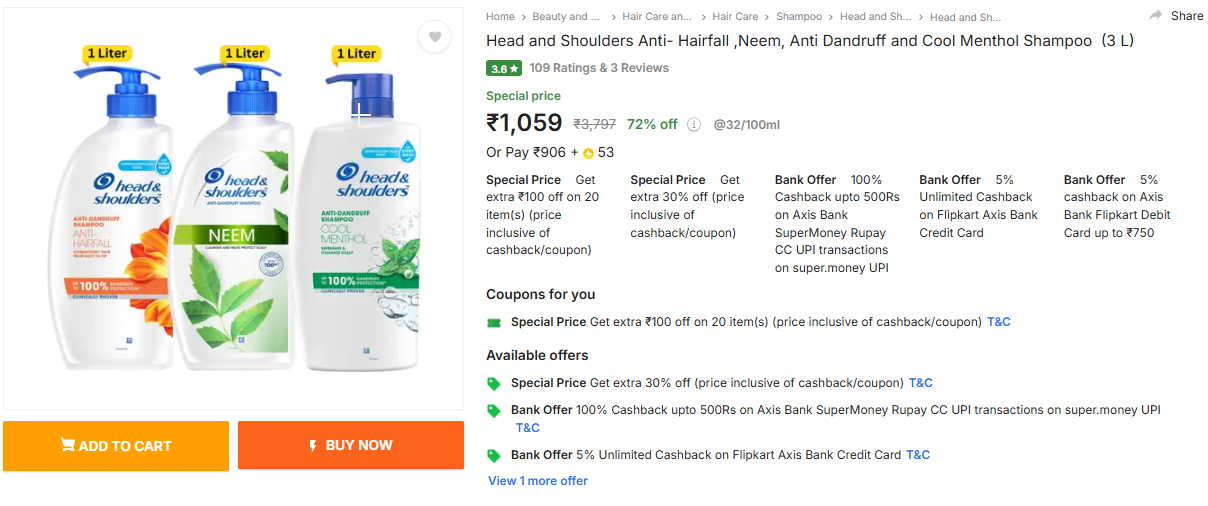
Task: Click the Share arrow icon
Action: pyautogui.click(x=1156, y=15)
